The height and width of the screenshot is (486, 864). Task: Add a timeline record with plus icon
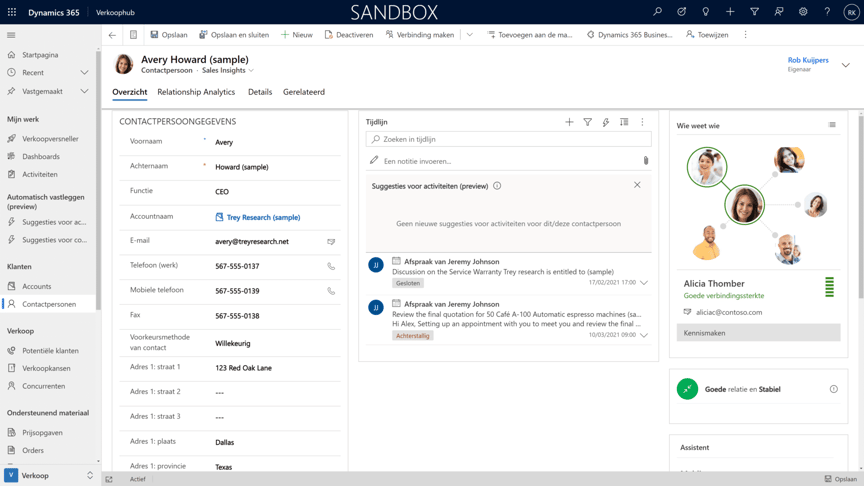569,122
